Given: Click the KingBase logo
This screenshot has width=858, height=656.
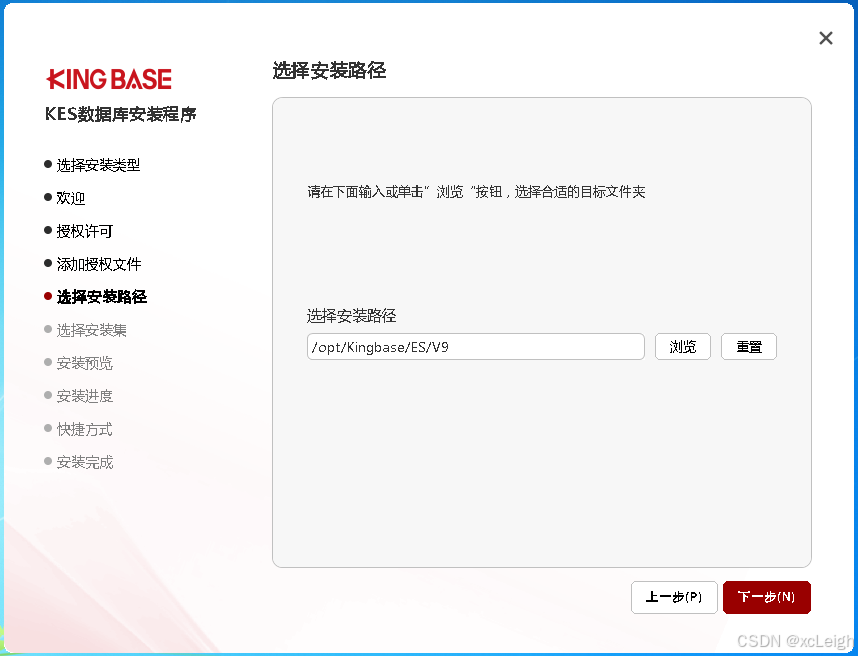Looking at the screenshot, I should coord(108,78).
